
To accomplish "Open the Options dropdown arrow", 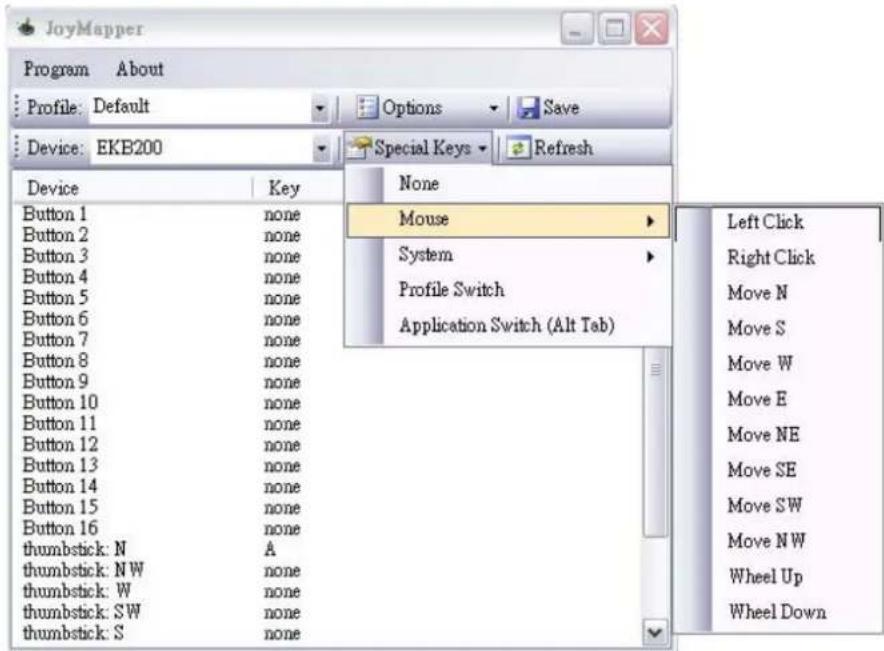I will tap(493, 108).
